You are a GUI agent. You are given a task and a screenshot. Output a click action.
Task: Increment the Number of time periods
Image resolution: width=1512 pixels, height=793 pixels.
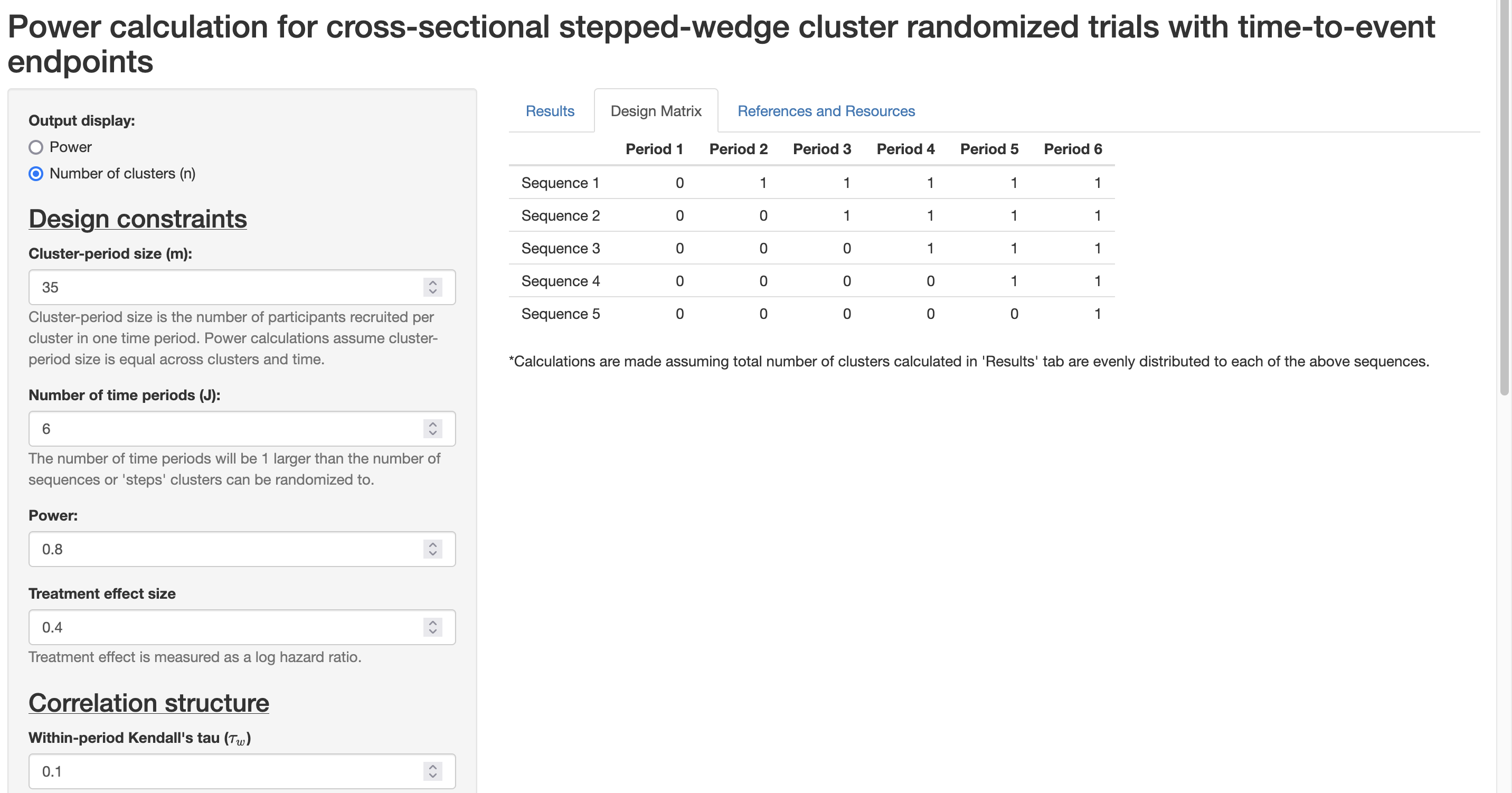[432, 424]
